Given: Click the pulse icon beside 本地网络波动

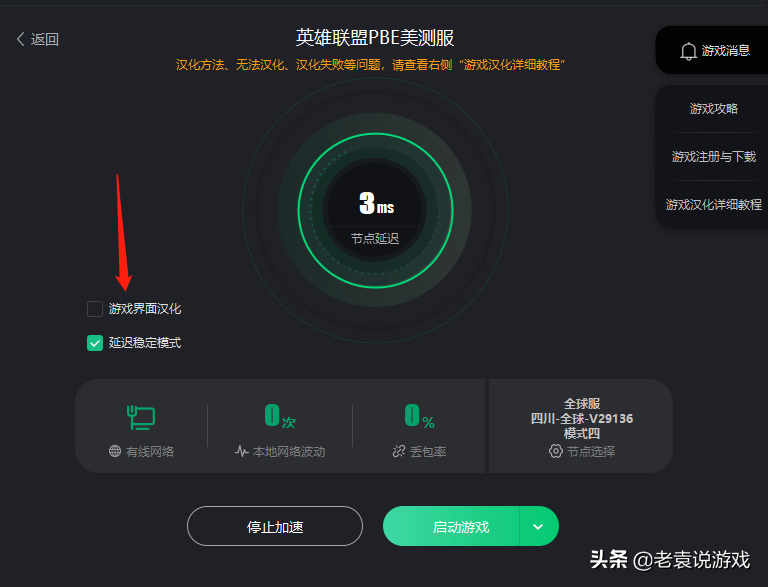Looking at the screenshot, I should [241, 451].
